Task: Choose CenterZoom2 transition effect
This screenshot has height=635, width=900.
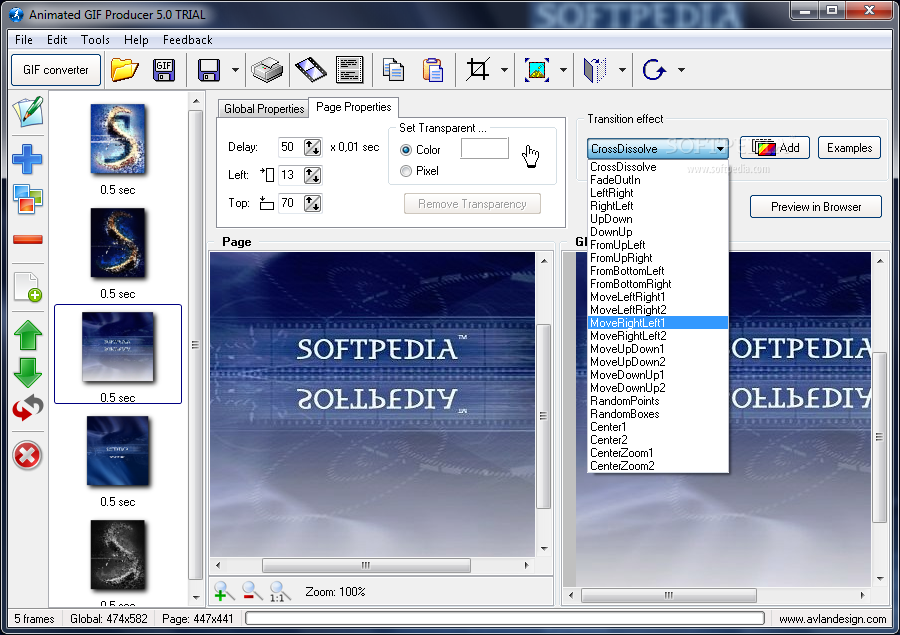Action: 658,466
